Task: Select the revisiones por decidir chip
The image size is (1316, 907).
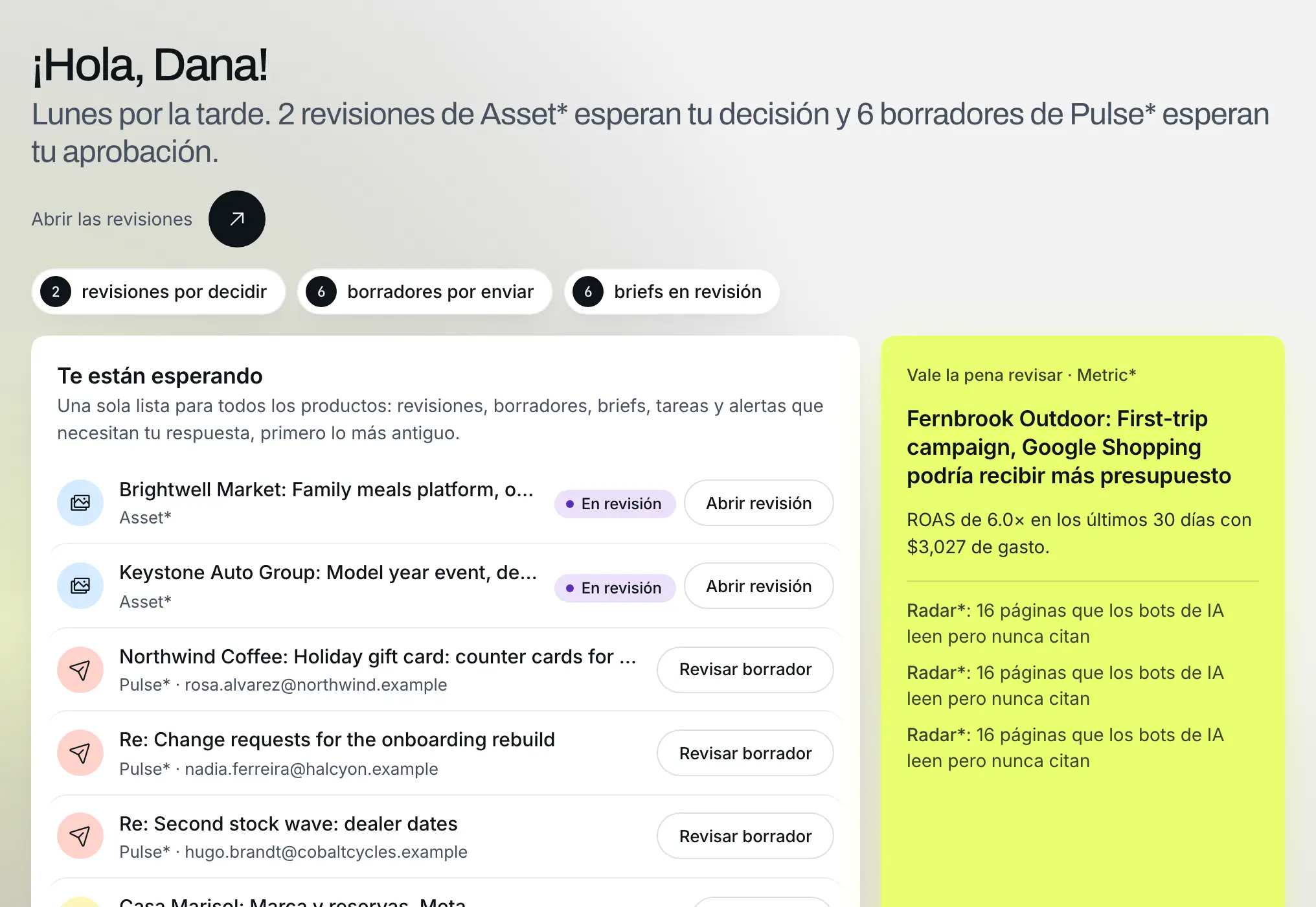Action: [159, 292]
